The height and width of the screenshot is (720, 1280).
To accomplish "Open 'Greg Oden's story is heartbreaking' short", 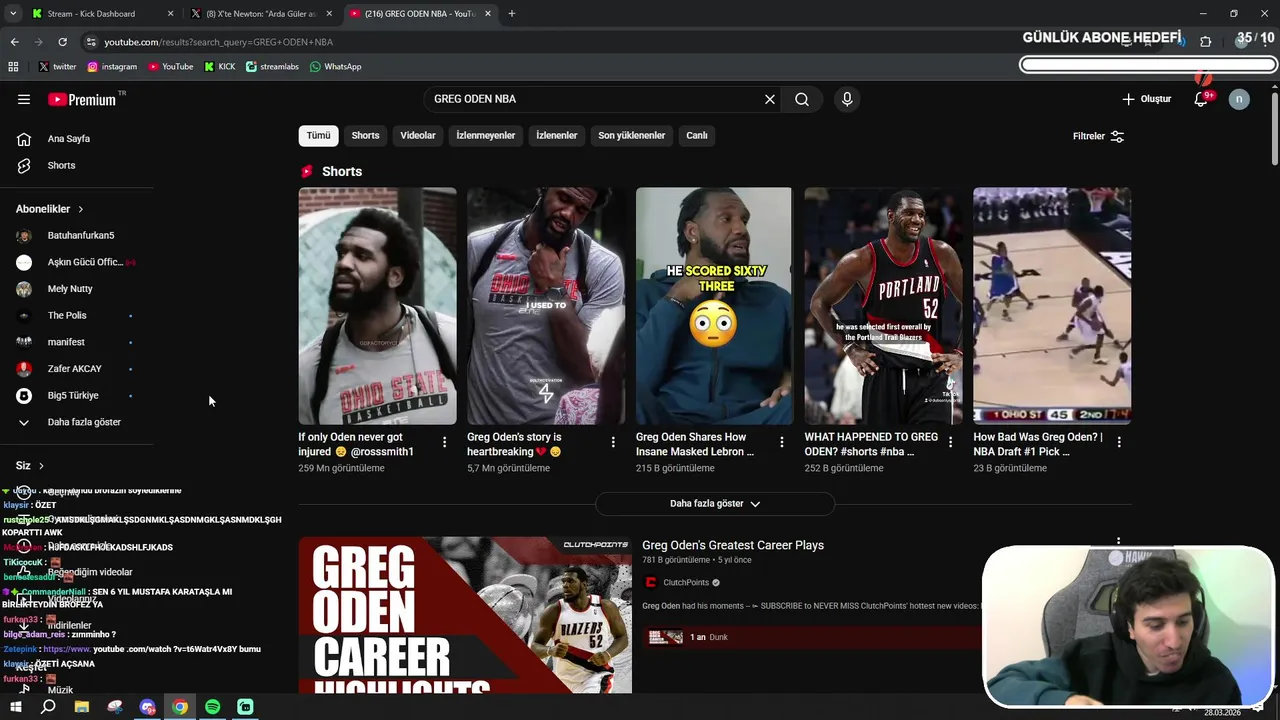I will (546, 306).
